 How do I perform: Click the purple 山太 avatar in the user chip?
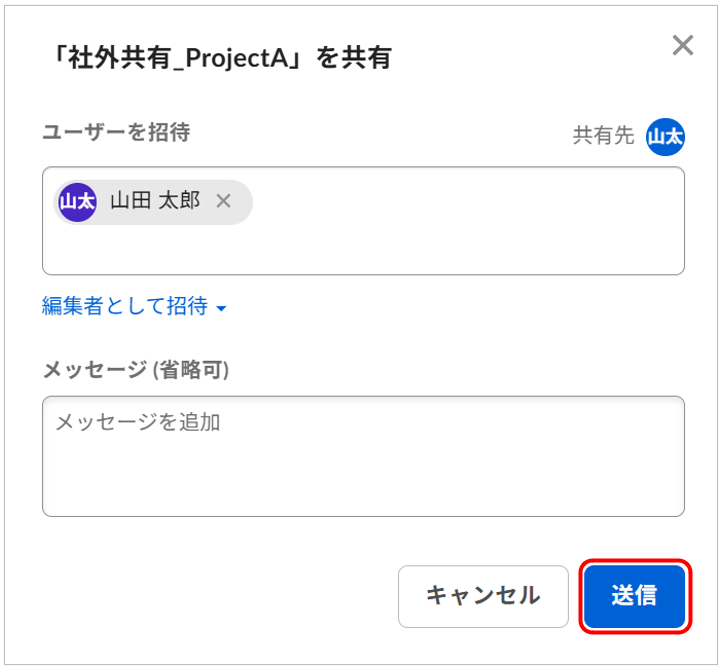(x=77, y=201)
